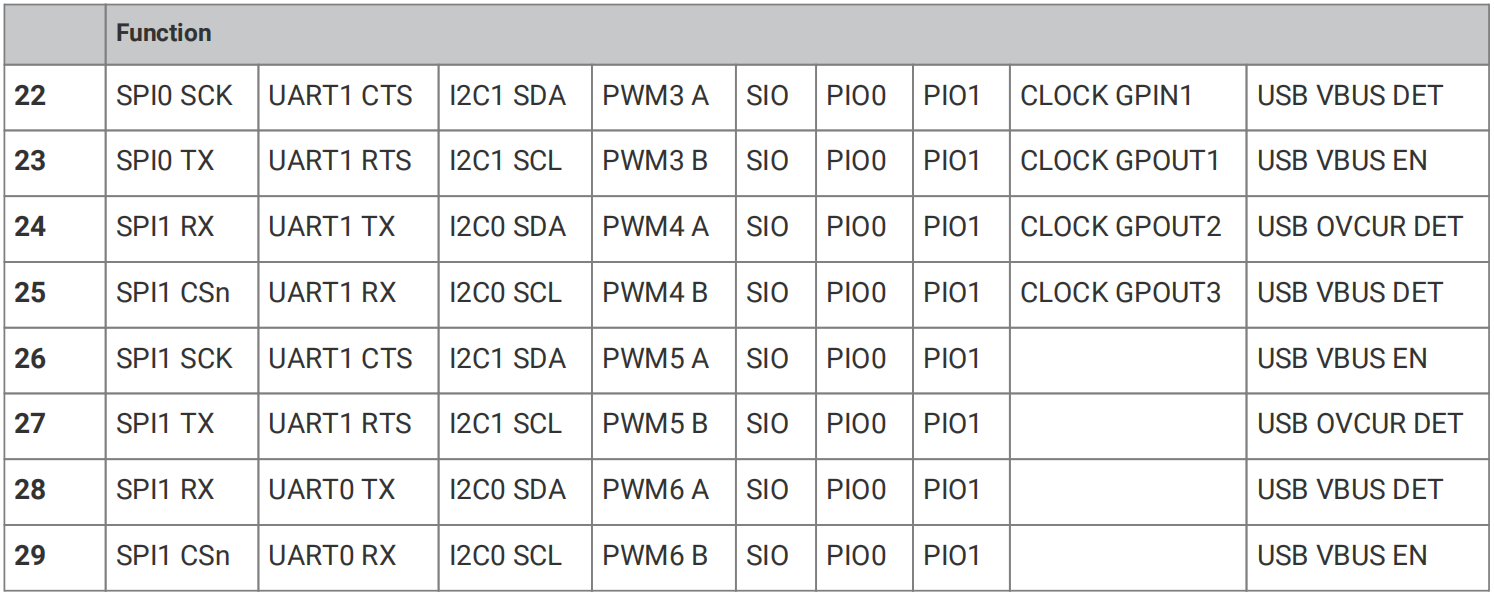Select the row number 22 cell

click(x=54, y=97)
